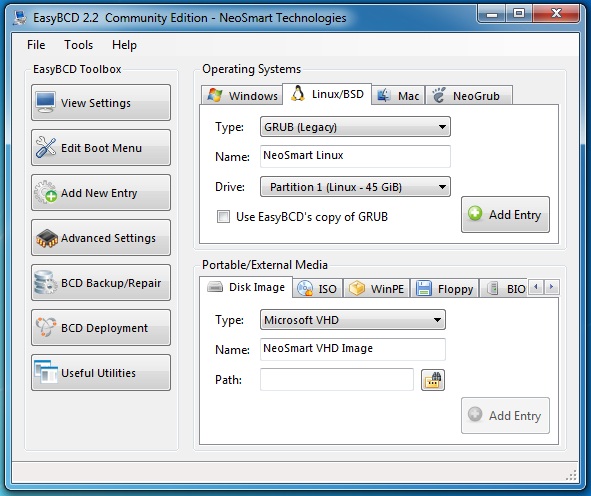Click the EasyBCD title bar icon

click(x=19, y=18)
